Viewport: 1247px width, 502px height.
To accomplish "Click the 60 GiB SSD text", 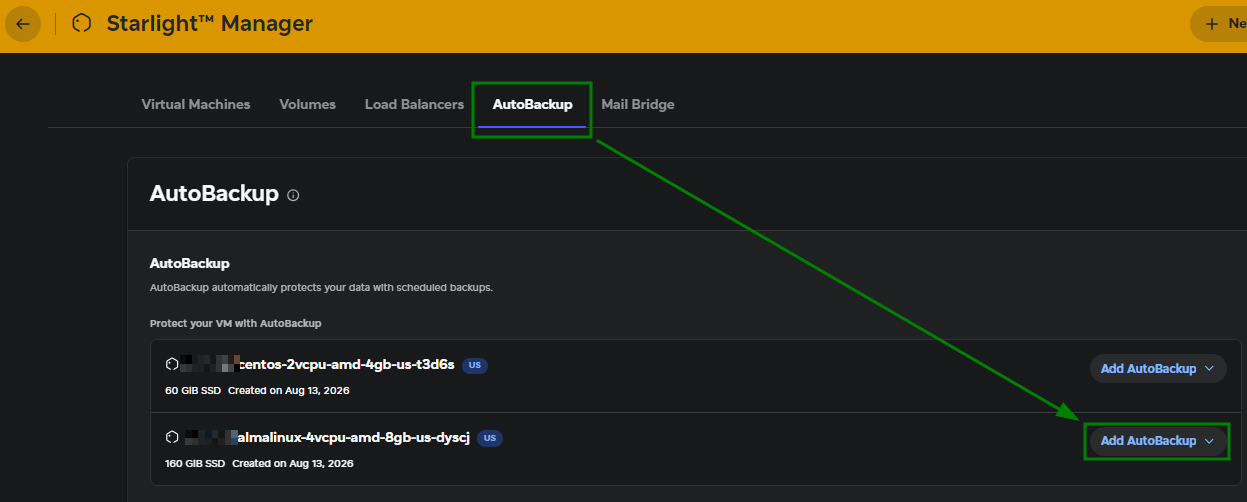I will click(193, 390).
